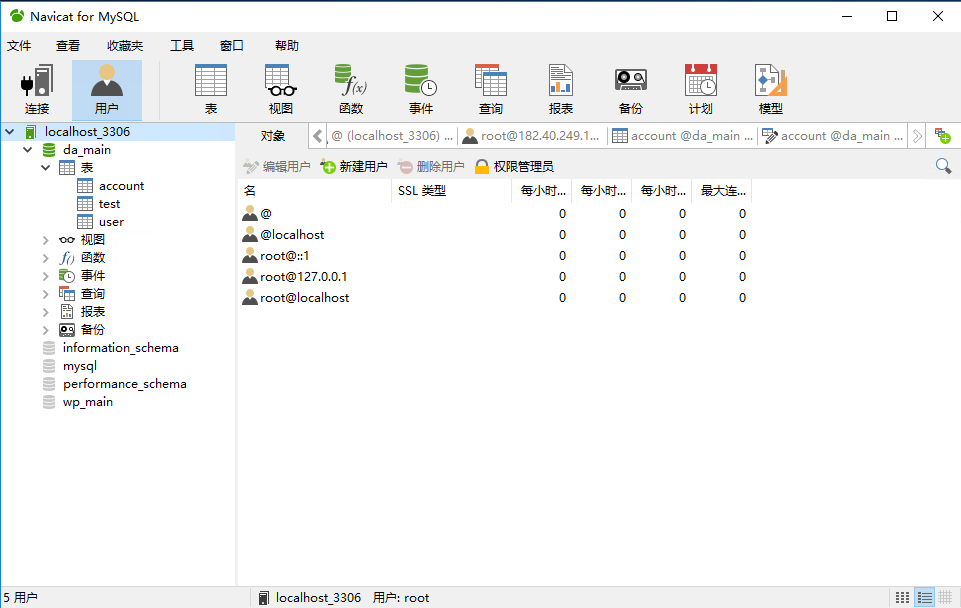Click the 权限管理员 button
This screenshot has width=961, height=608.
pyautogui.click(x=514, y=166)
